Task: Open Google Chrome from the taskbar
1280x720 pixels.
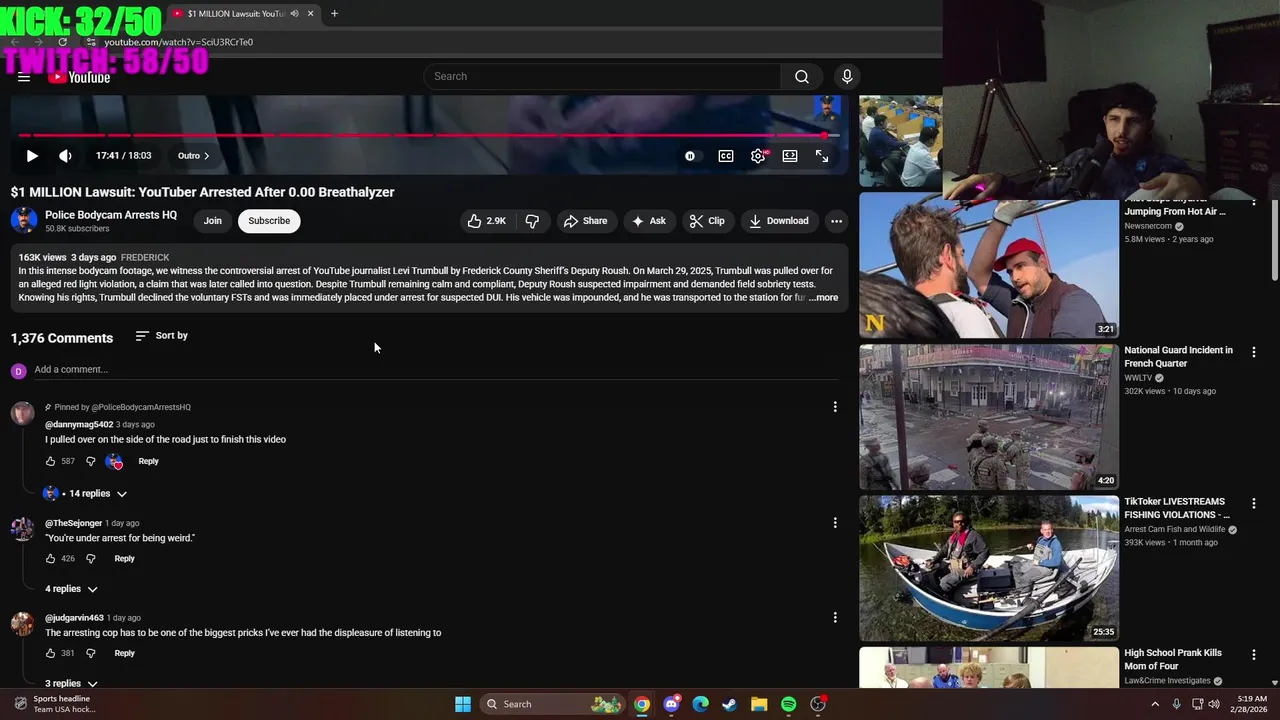Action: (x=642, y=704)
